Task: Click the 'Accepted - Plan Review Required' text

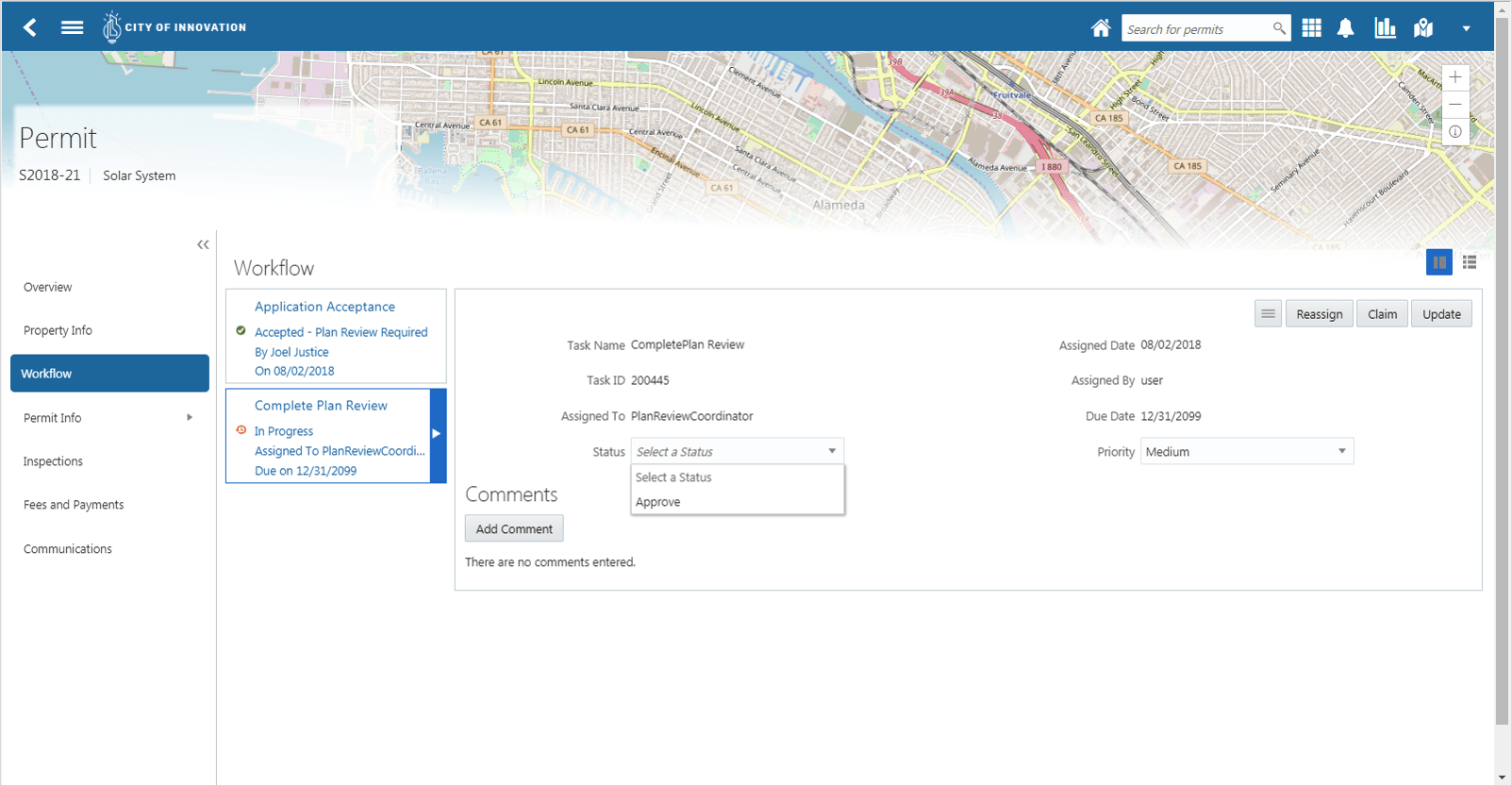Action: [341, 332]
